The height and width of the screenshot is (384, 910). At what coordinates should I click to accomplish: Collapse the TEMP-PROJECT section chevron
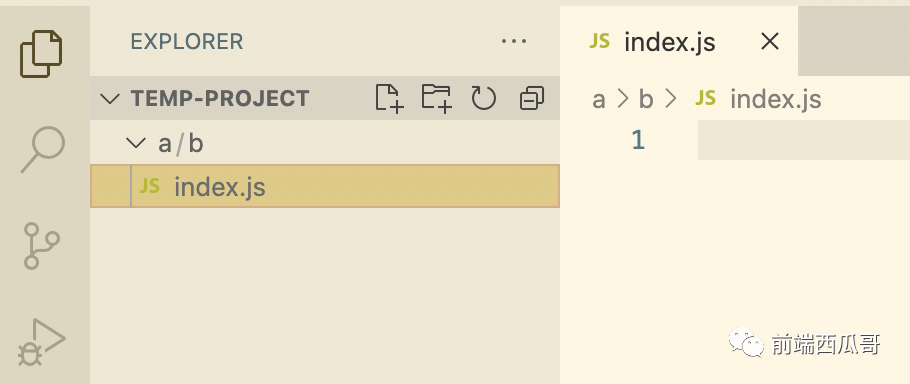[110, 98]
